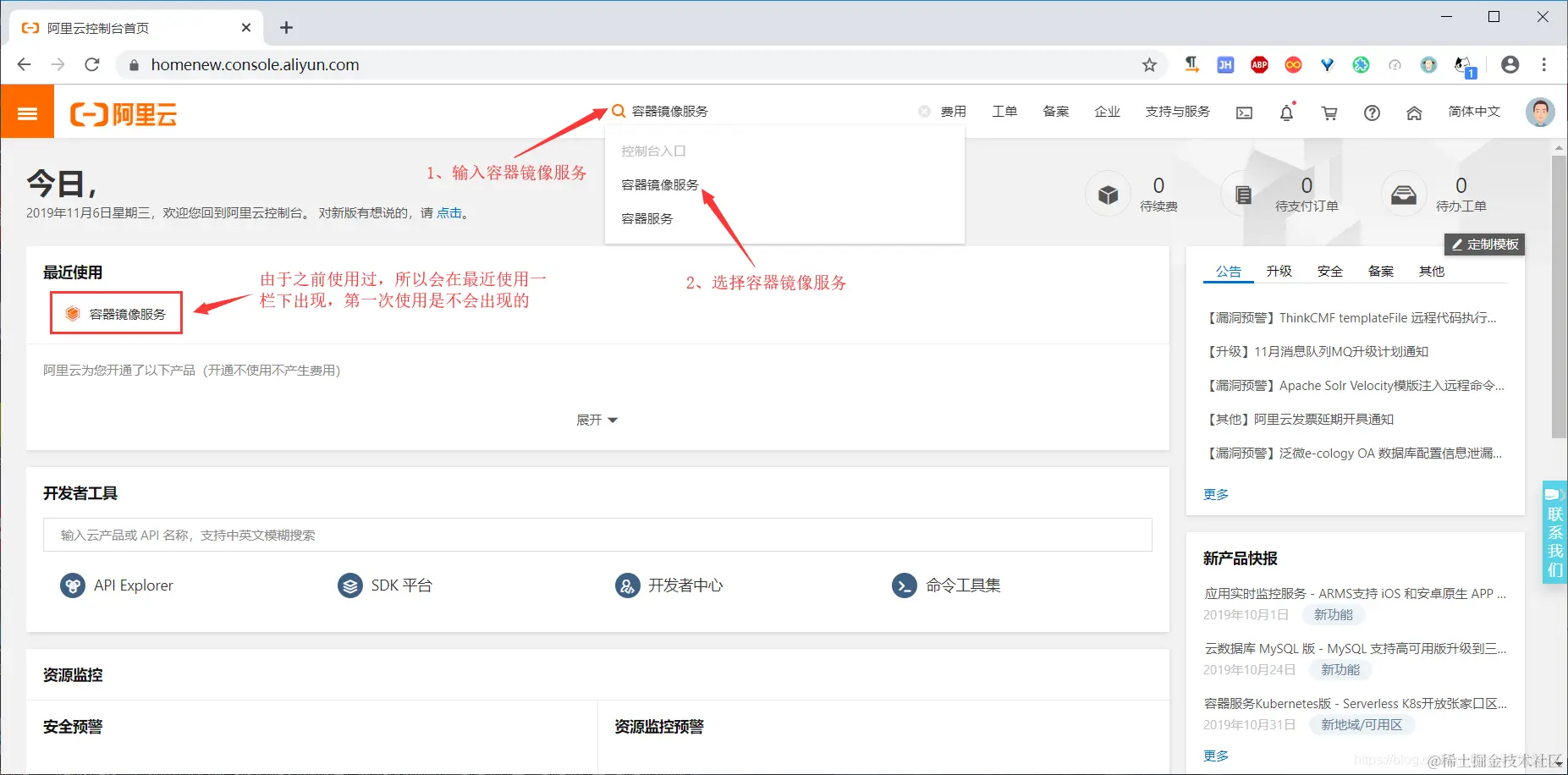Open 阿里云发票延期开具通知
Screen dimensions: 1568x775
[1300, 420]
